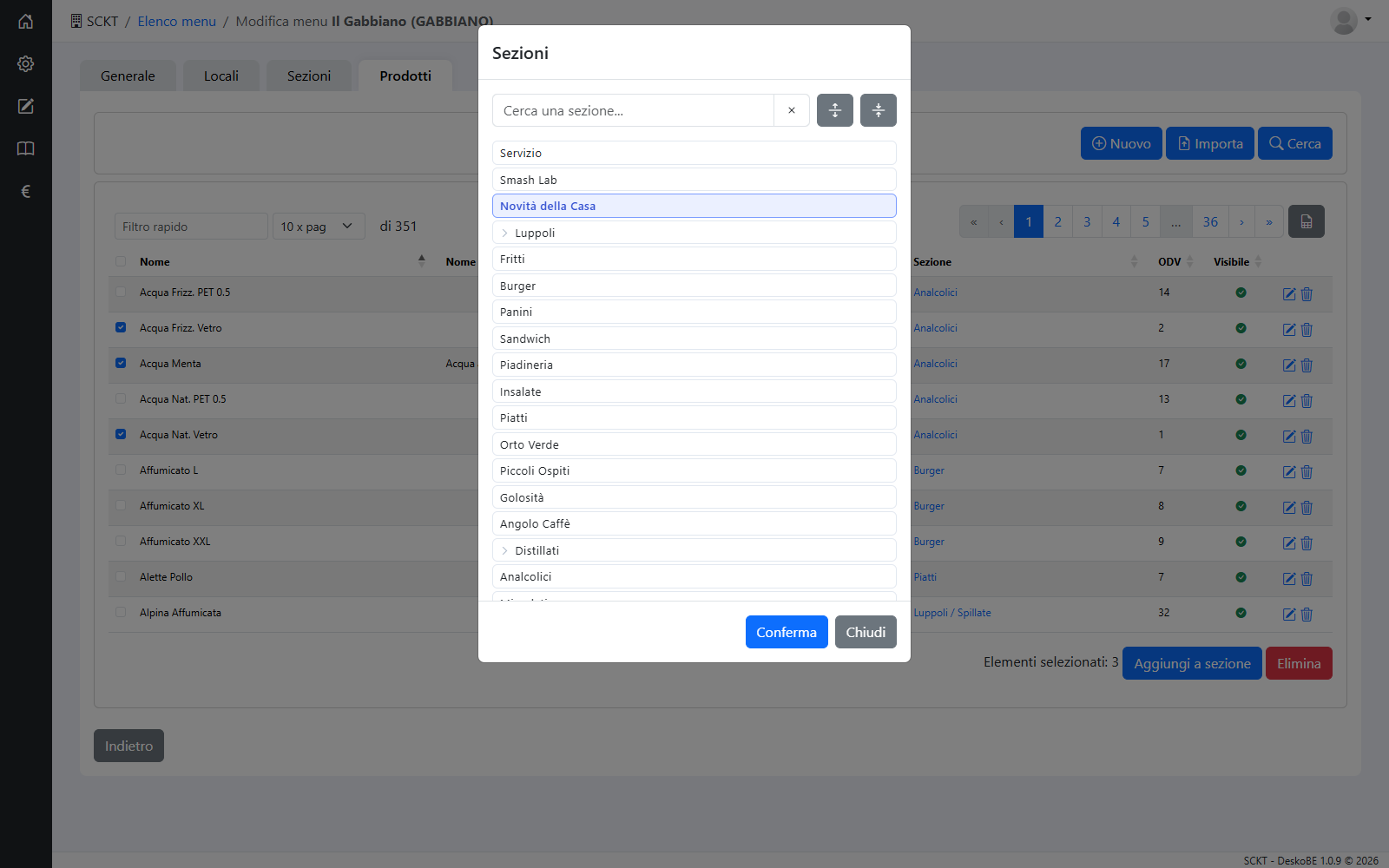The width and height of the screenshot is (1389, 868).
Task: Switch to the Locali tab
Action: pyautogui.click(x=221, y=76)
